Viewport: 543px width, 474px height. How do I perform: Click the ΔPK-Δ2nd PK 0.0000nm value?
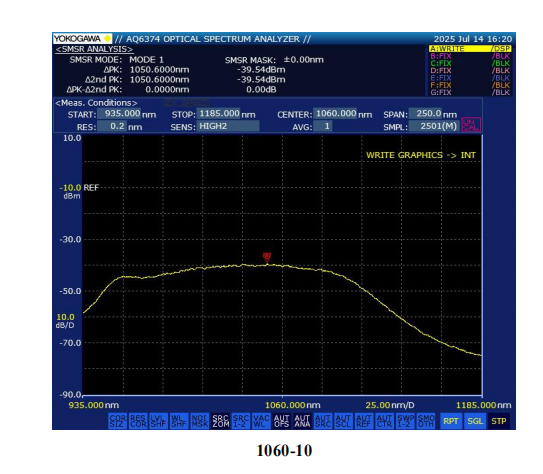click(167, 90)
